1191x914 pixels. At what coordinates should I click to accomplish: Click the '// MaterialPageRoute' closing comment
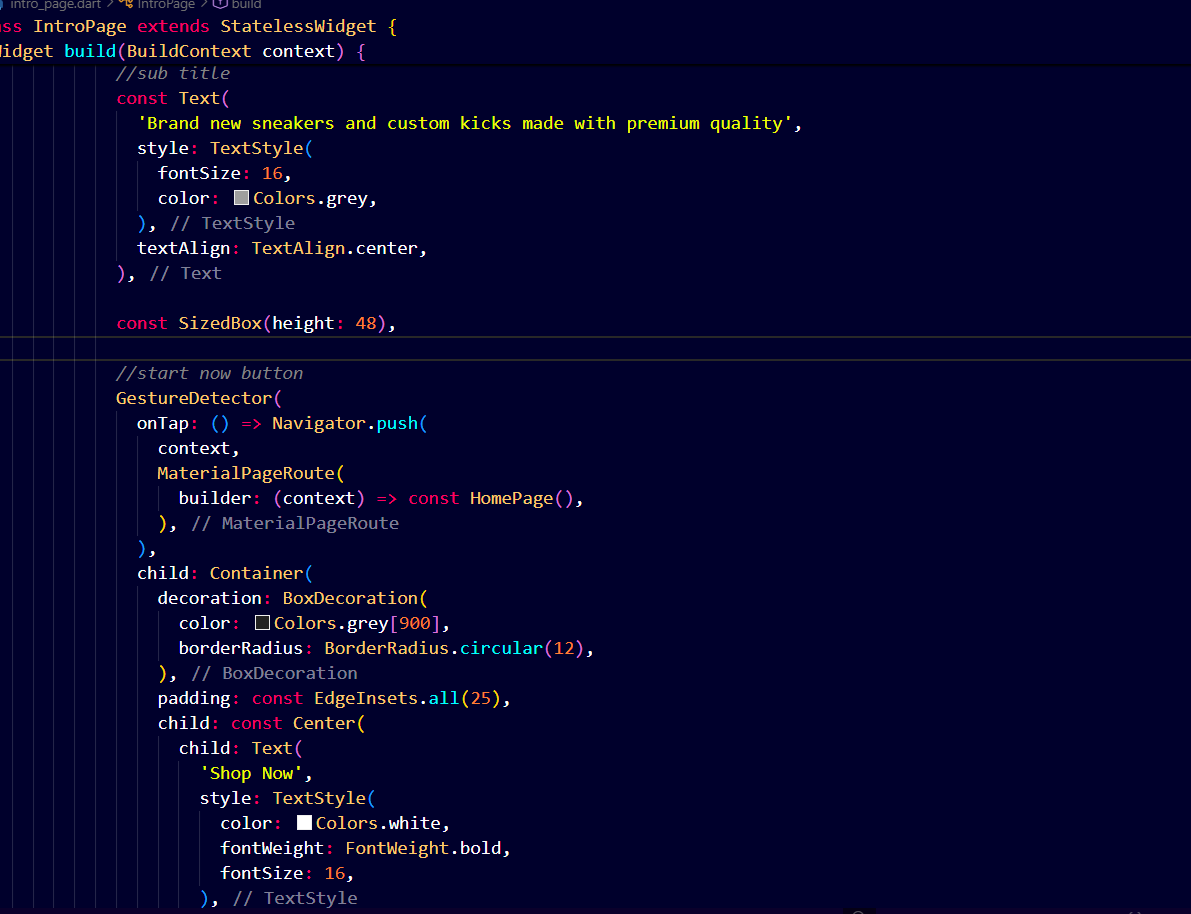(x=295, y=523)
